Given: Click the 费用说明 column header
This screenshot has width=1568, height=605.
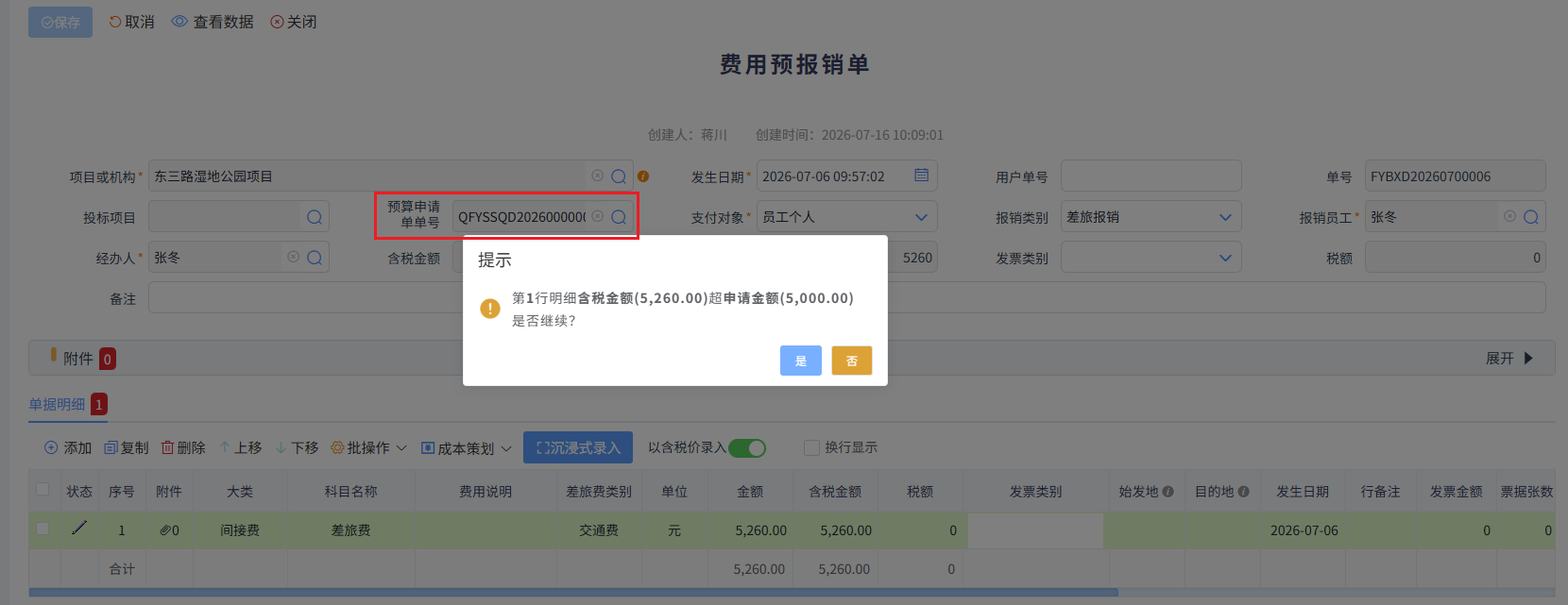Looking at the screenshot, I should tap(486, 492).
